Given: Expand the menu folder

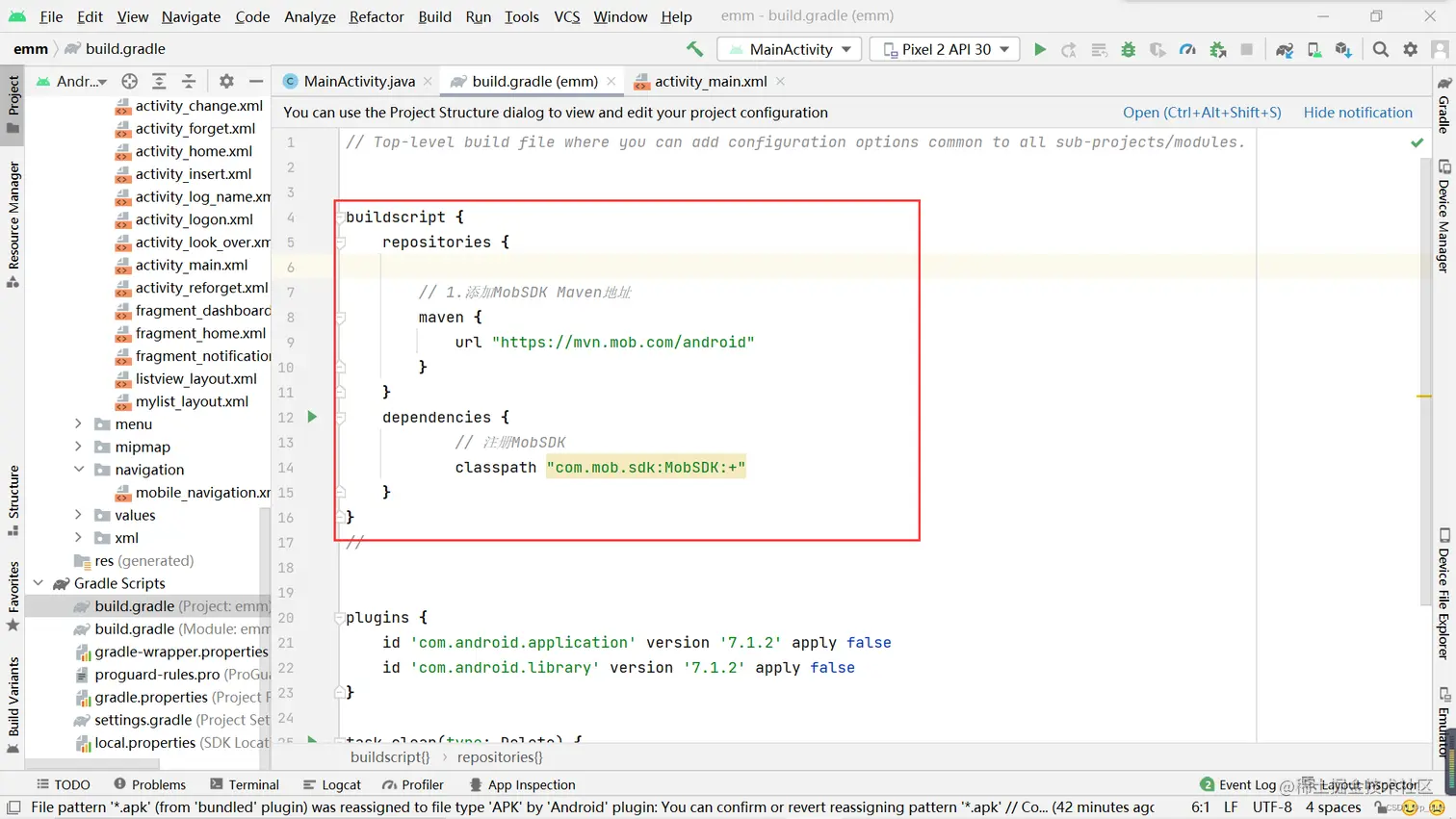Looking at the screenshot, I should point(78,423).
